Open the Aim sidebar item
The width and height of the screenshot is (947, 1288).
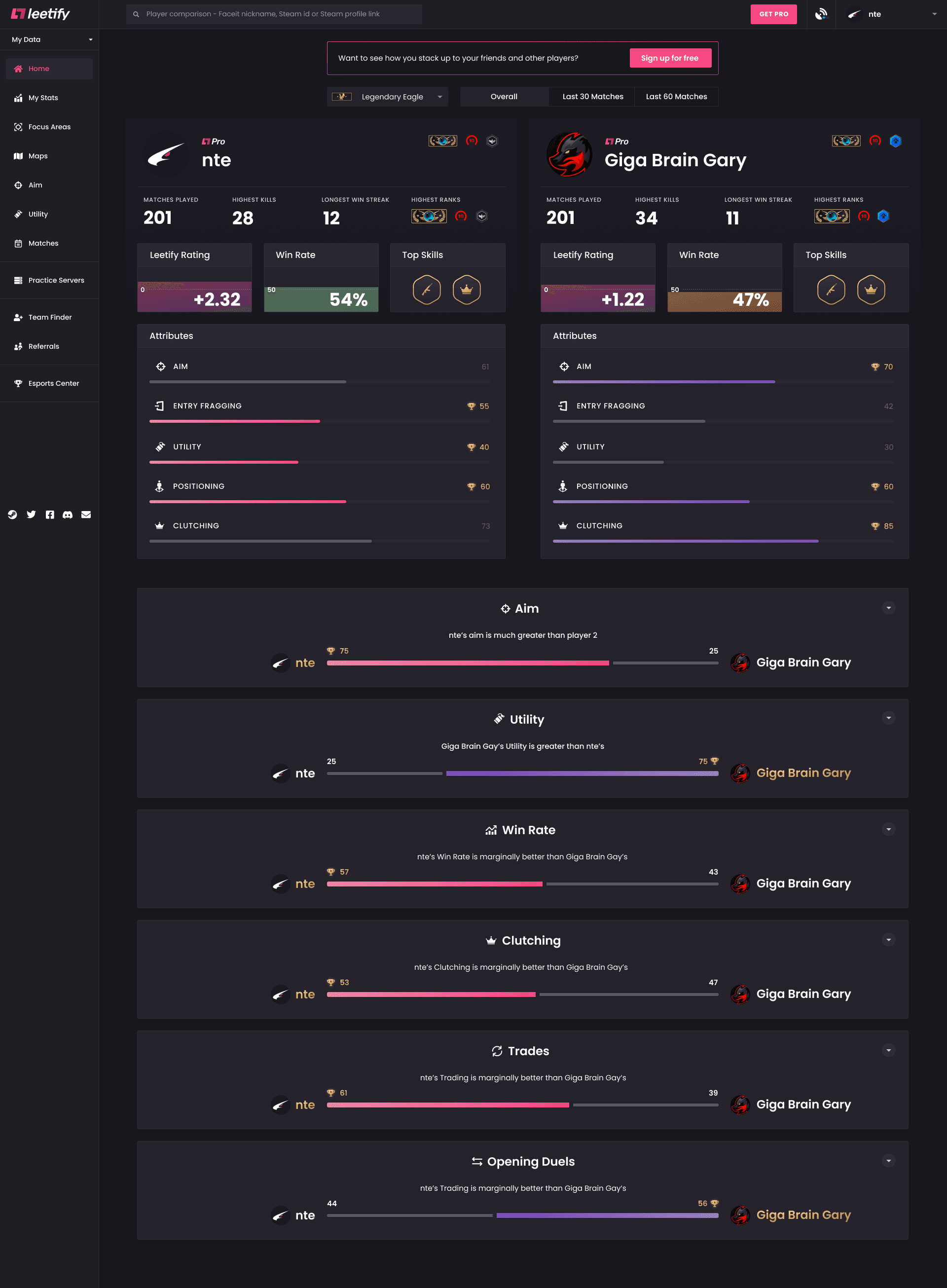49,185
